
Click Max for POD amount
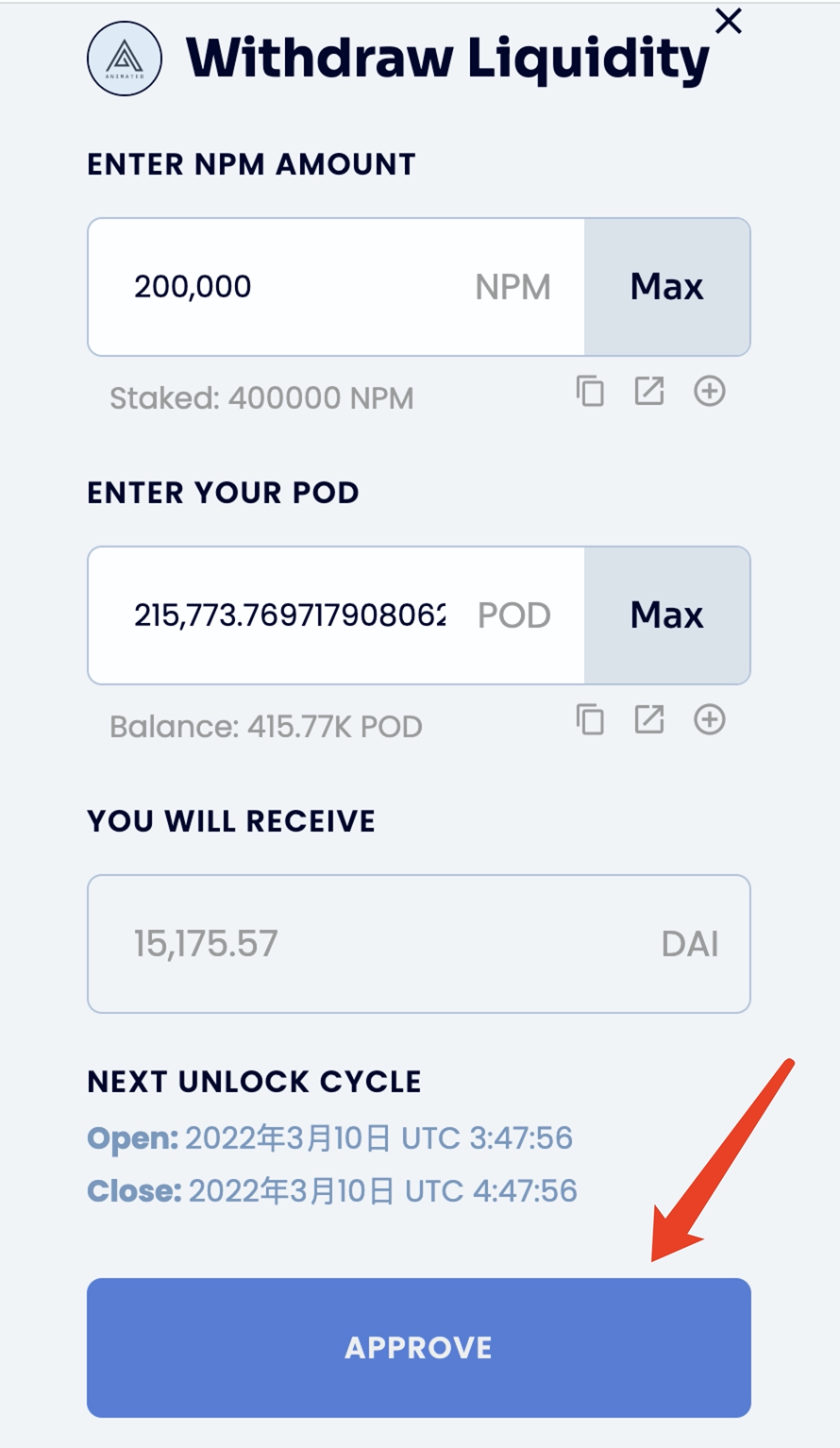[x=666, y=615]
